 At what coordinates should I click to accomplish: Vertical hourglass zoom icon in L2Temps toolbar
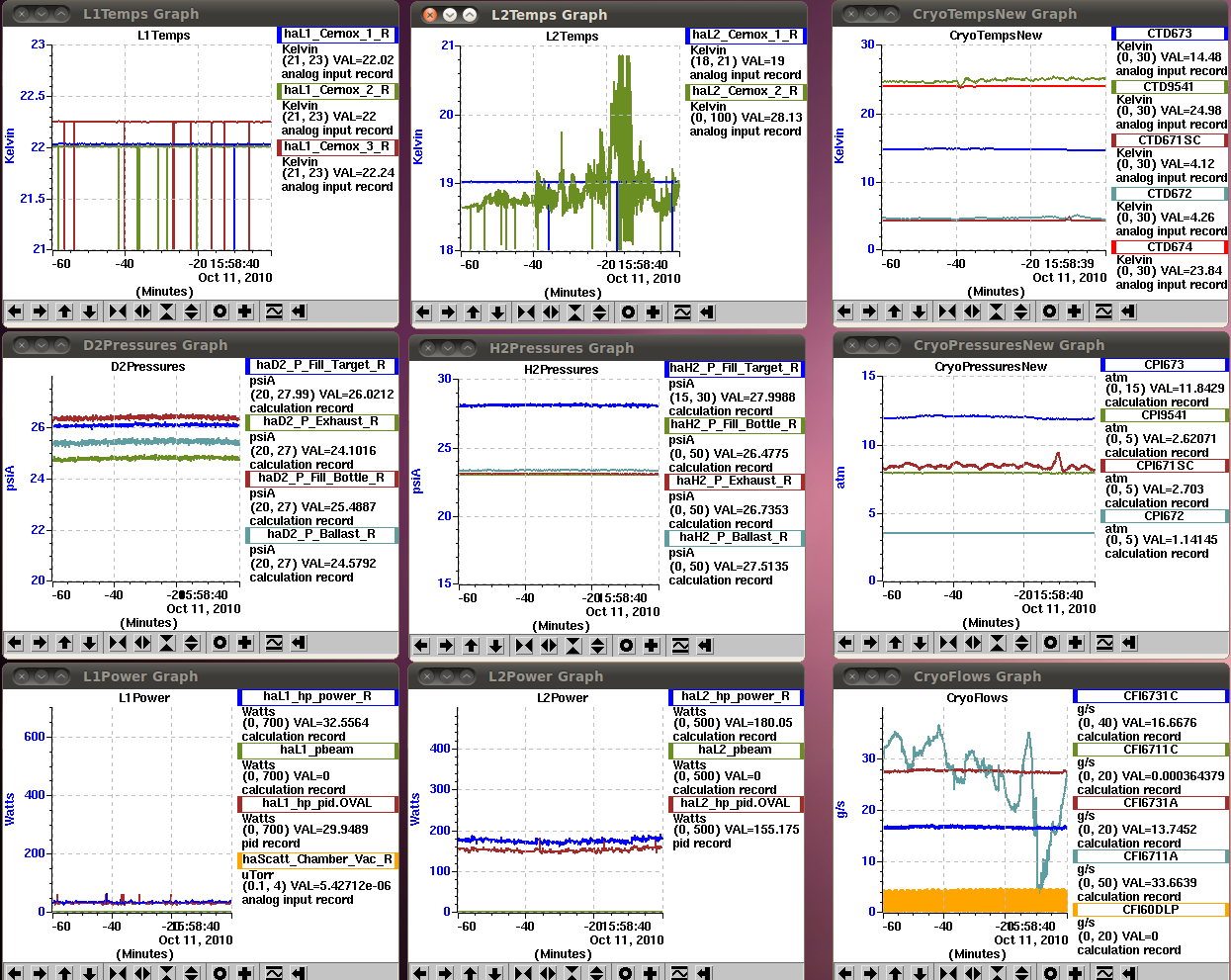click(575, 312)
